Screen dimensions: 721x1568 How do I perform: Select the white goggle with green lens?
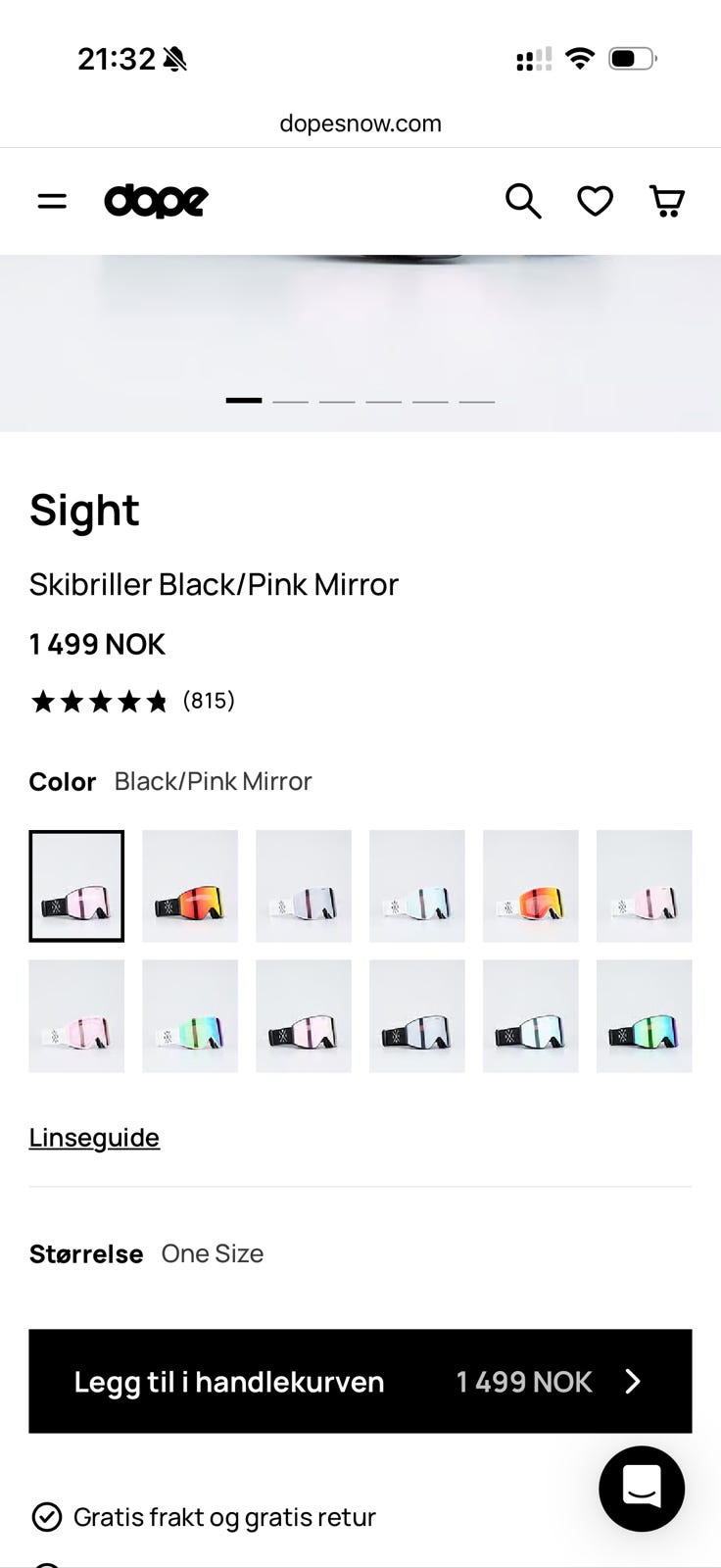point(190,1015)
